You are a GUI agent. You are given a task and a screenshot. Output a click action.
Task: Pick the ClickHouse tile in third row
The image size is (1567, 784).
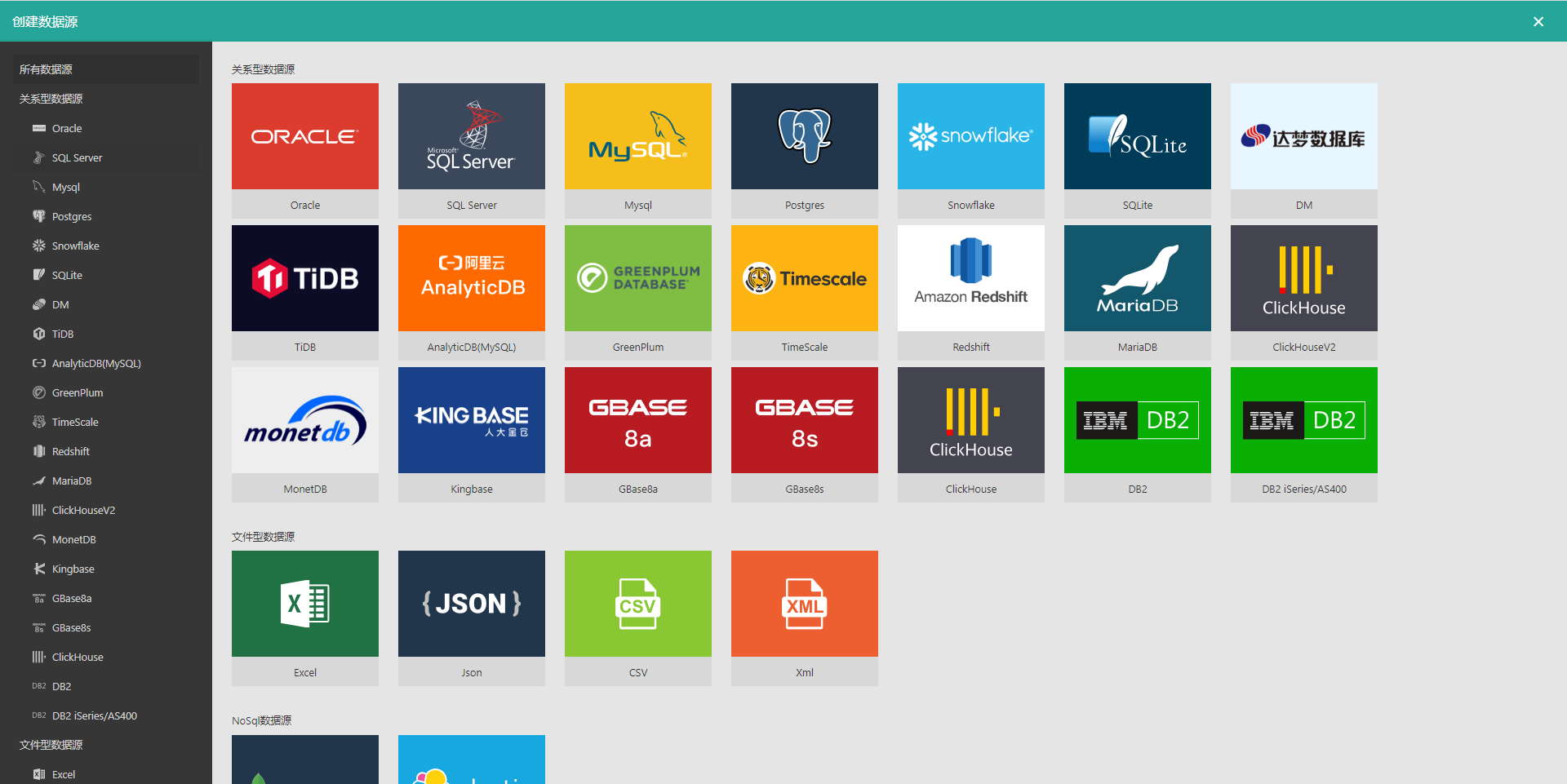click(x=971, y=434)
